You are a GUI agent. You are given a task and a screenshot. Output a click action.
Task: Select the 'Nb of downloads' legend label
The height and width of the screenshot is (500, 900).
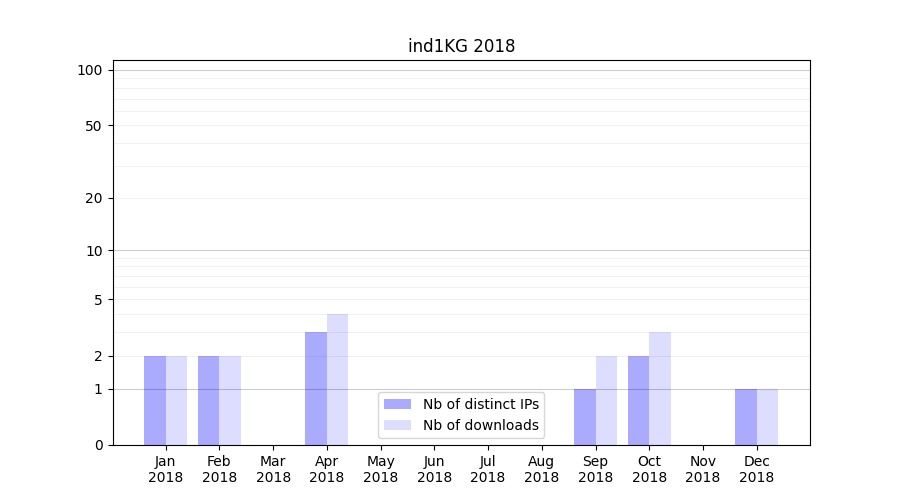point(480,425)
